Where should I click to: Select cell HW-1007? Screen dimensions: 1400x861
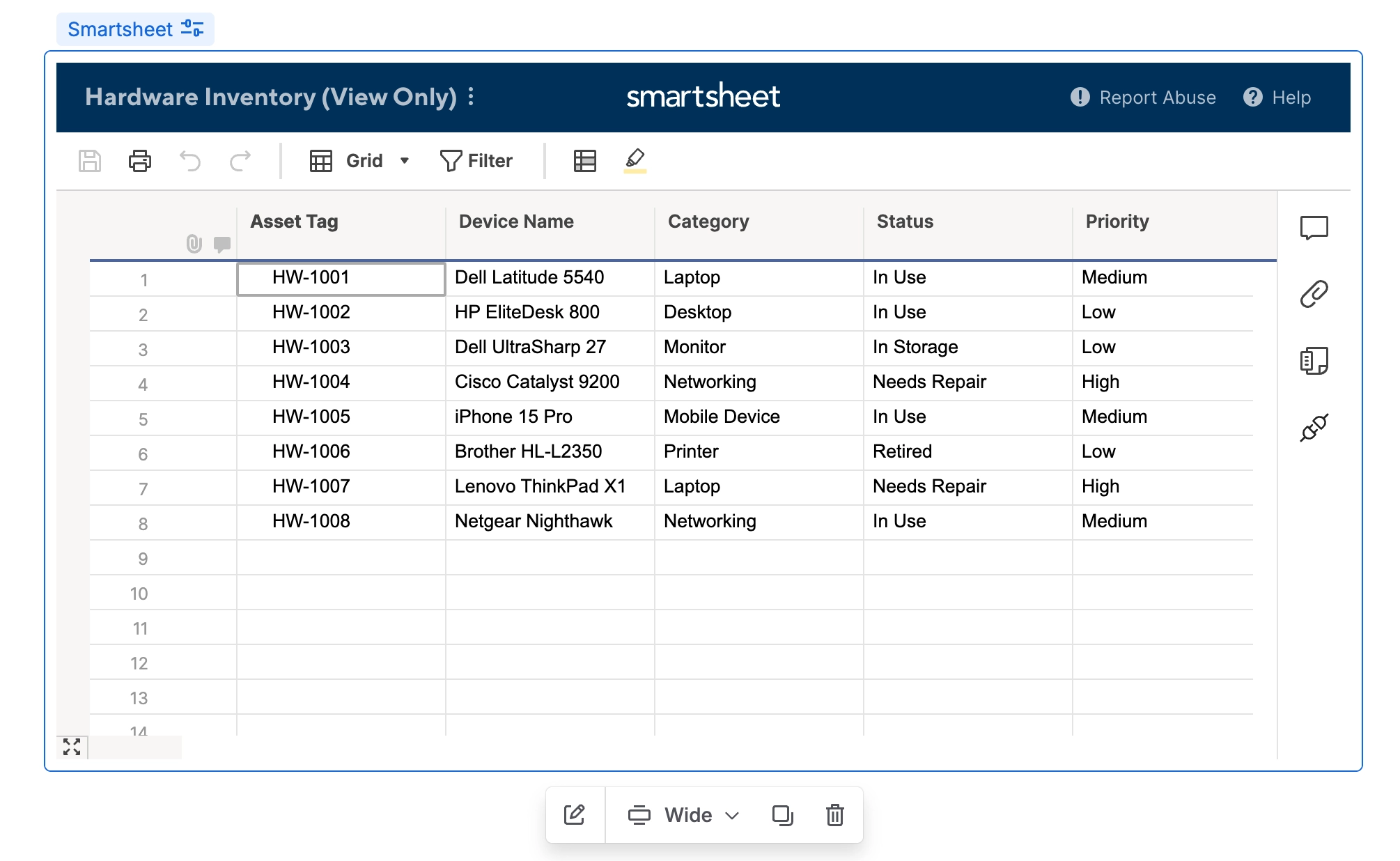[x=341, y=488]
